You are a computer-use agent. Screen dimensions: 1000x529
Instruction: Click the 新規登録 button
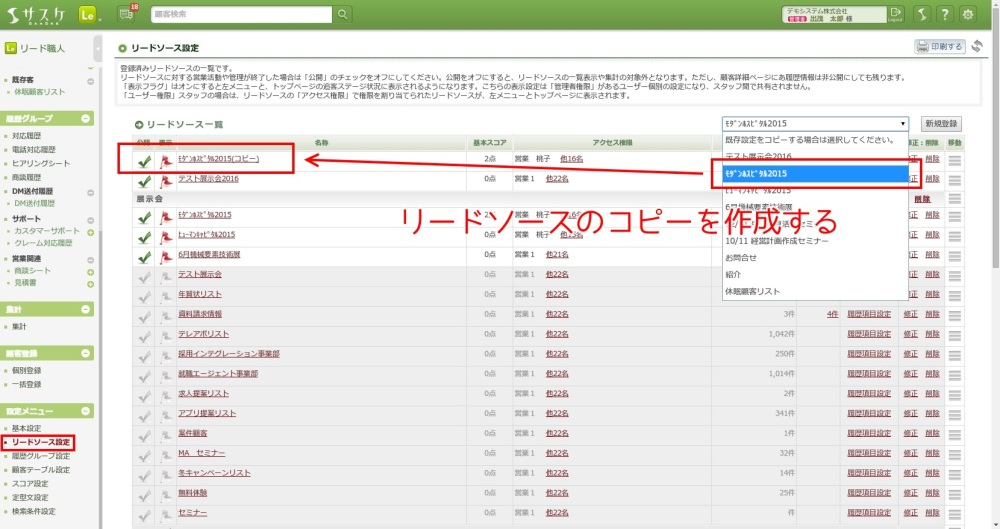point(942,124)
